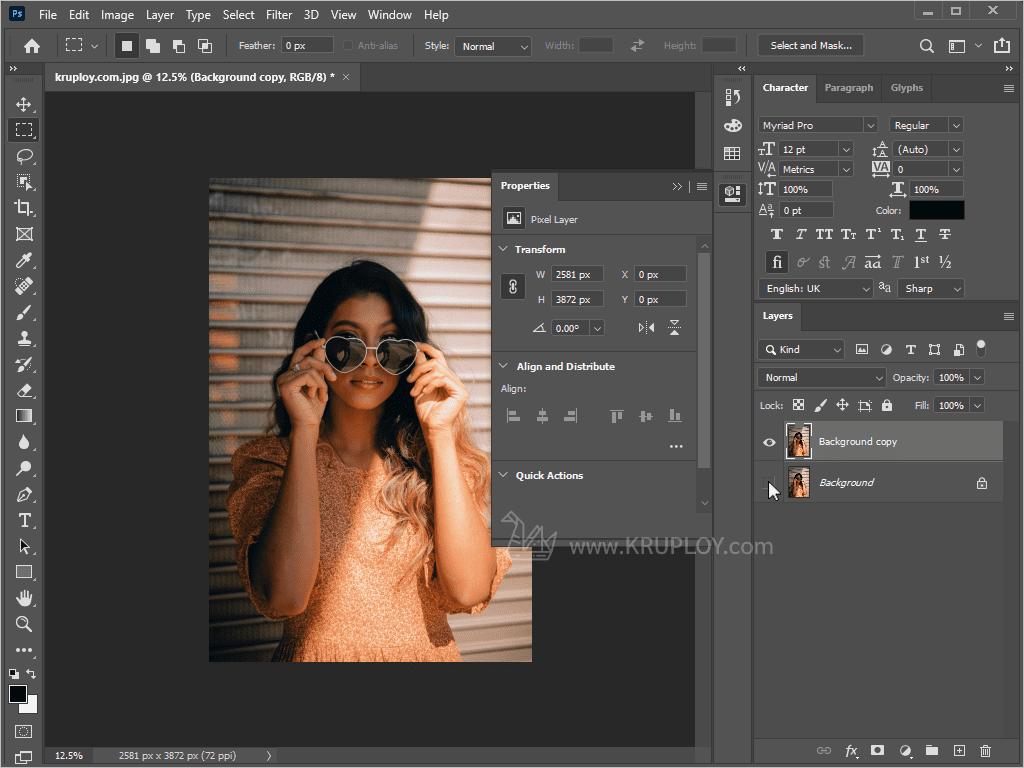Select the Lasso tool
The height and width of the screenshot is (768, 1024).
click(x=24, y=156)
